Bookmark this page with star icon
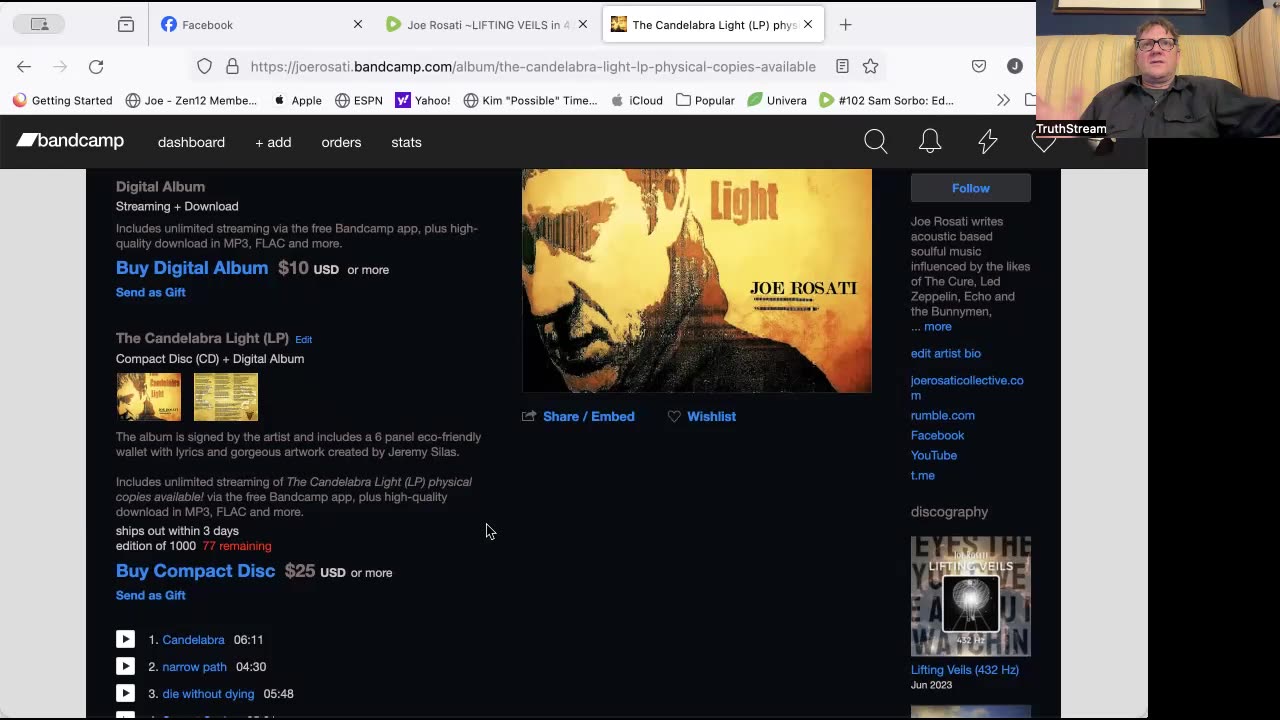Viewport: 1280px width, 720px height. point(871,66)
